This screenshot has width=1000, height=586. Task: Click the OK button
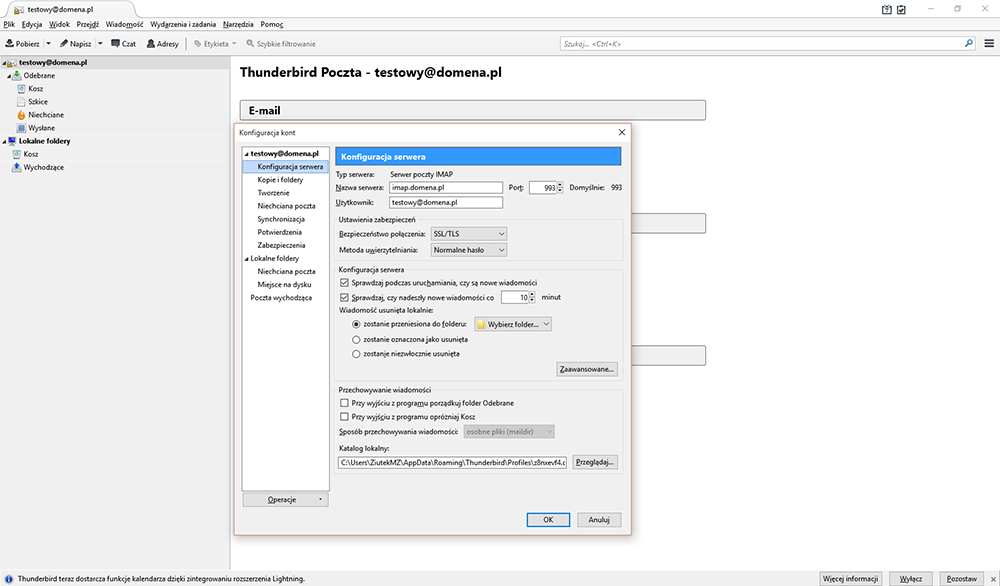[x=548, y=520]
